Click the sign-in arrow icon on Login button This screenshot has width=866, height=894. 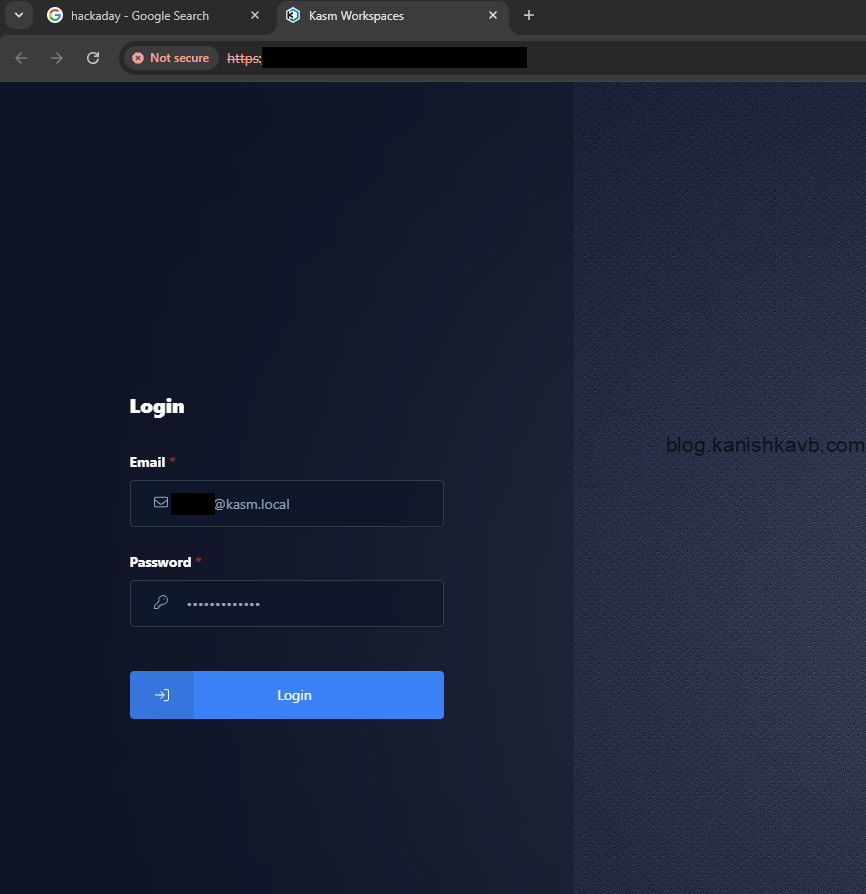[162, 695]
